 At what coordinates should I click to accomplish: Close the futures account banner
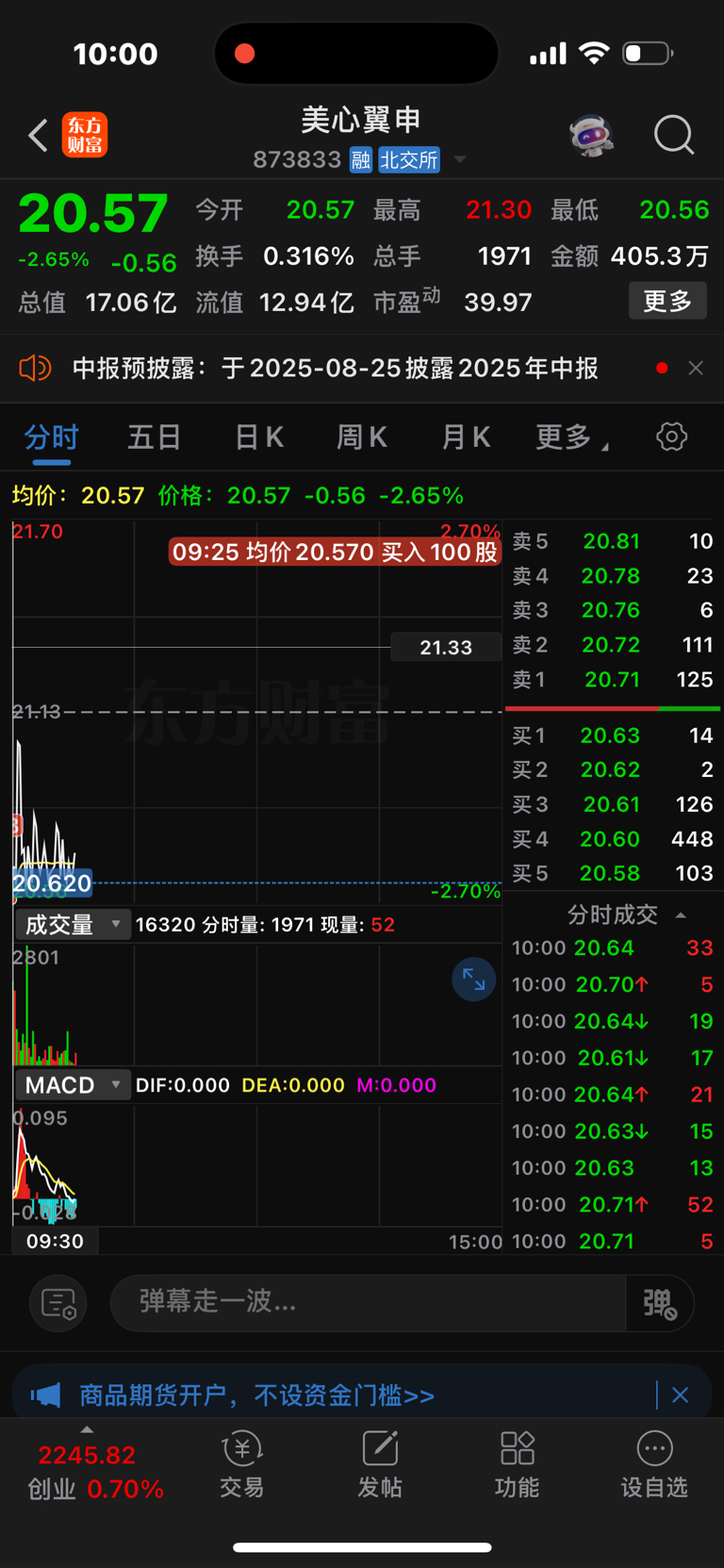click(x=680, y=1395)
